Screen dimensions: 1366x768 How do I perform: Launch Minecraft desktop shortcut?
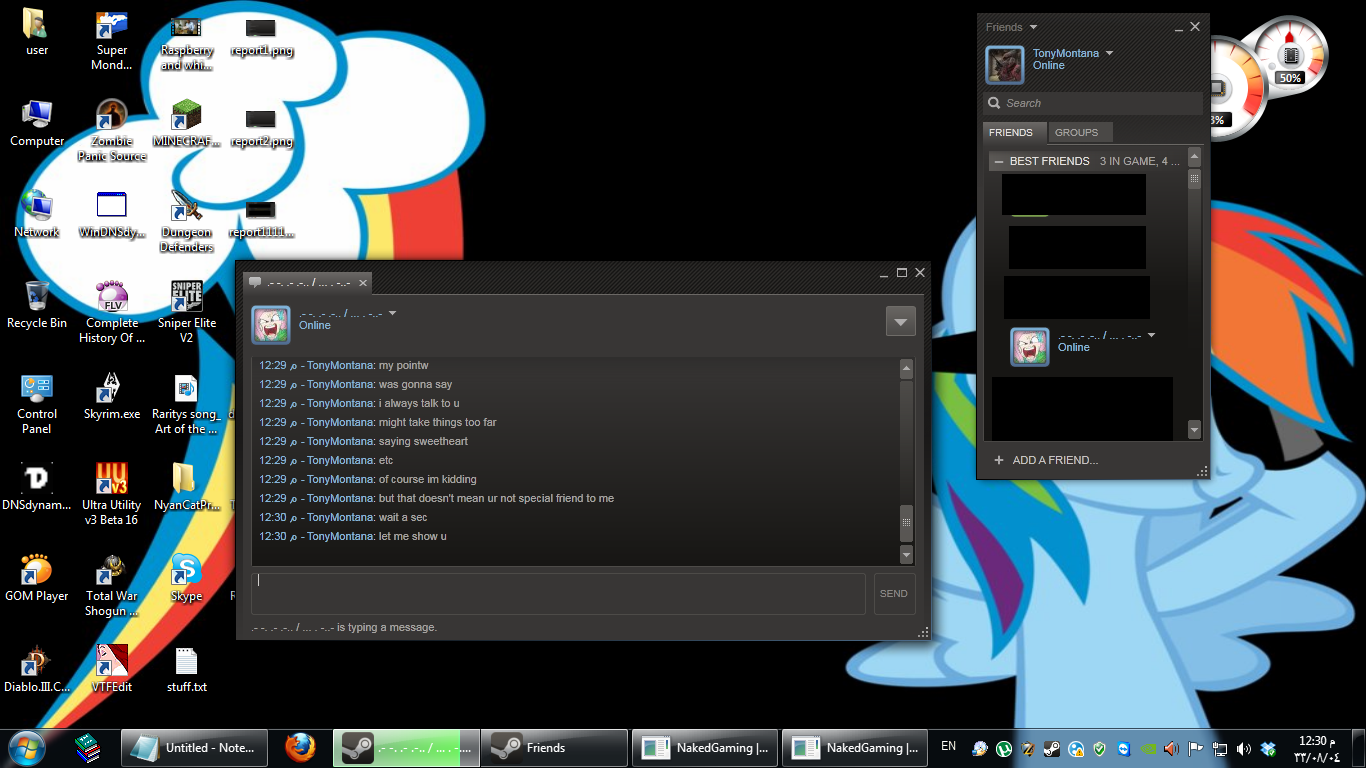(186, 122)
